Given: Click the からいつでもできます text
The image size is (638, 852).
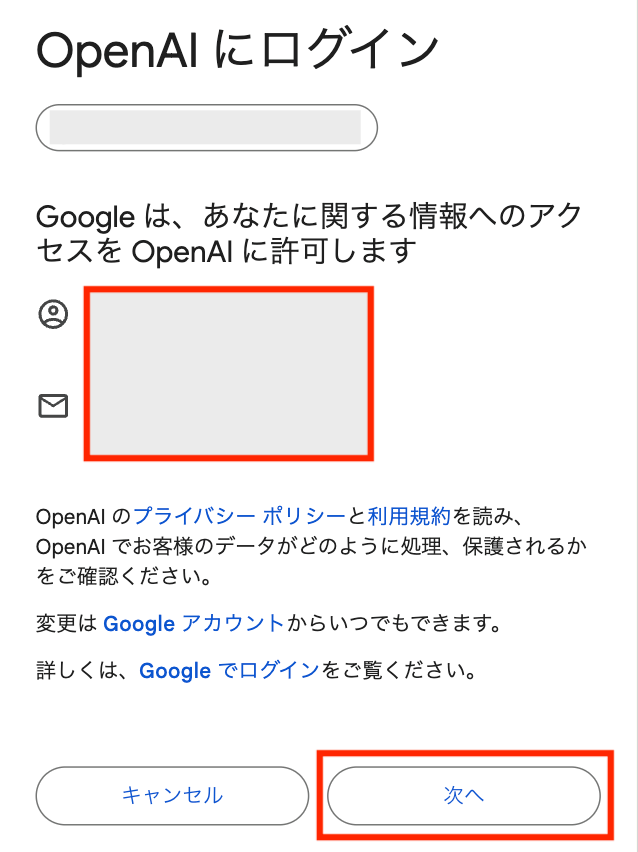Looking at the screenshot, I should coord(392,624).
